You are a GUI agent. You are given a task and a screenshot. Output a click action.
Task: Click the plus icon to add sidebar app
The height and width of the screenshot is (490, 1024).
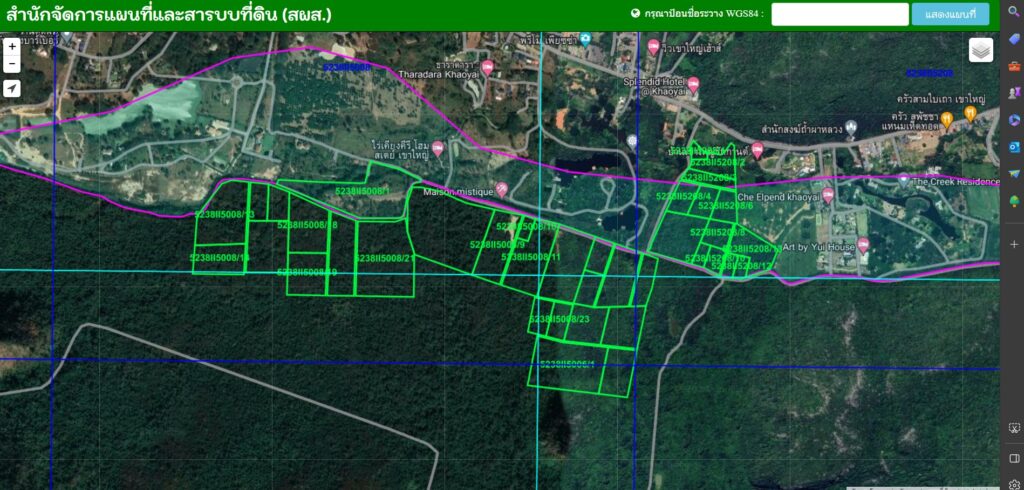pos(1014,244)
